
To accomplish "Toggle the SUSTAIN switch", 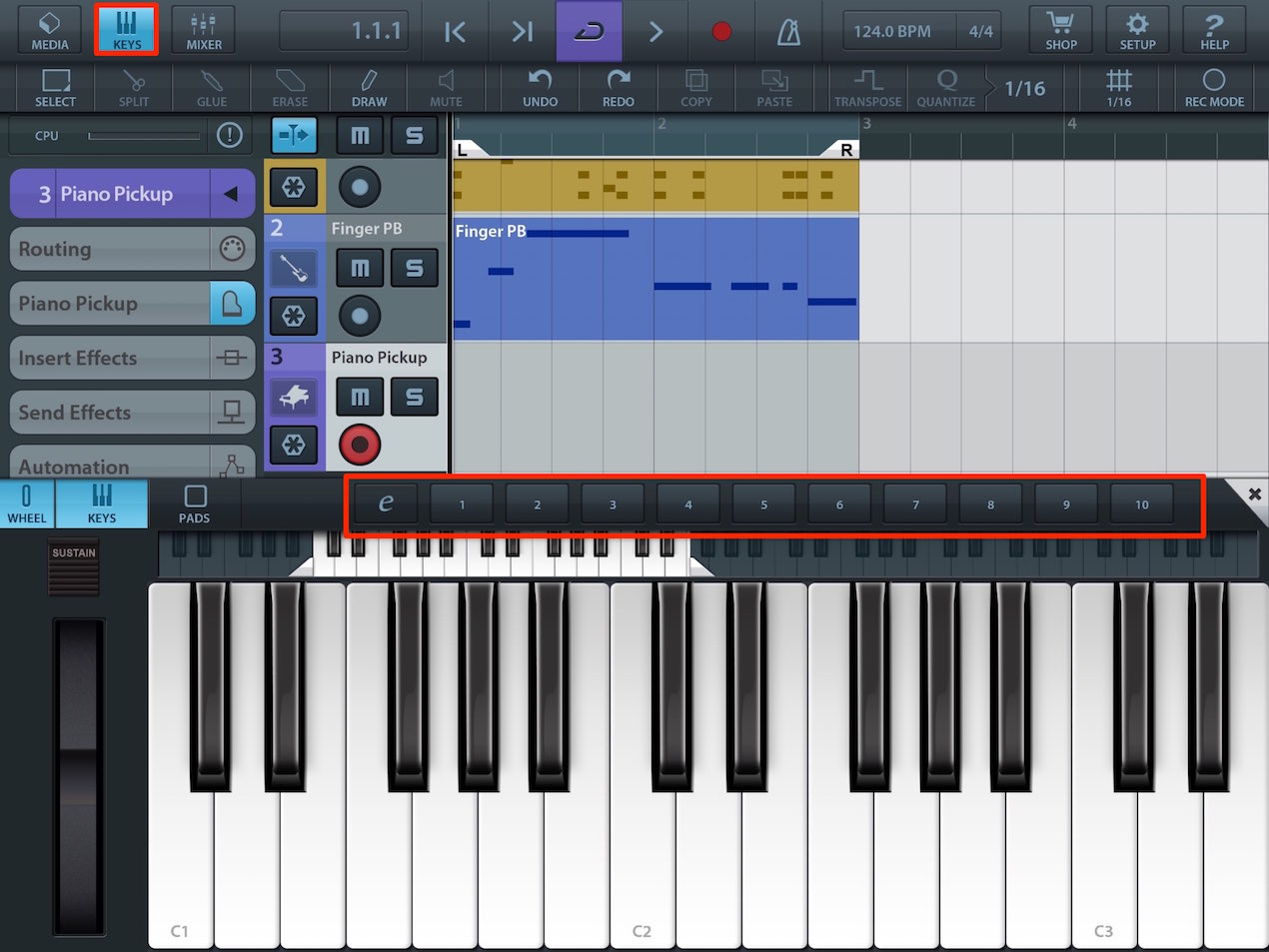I will (74, 567).
